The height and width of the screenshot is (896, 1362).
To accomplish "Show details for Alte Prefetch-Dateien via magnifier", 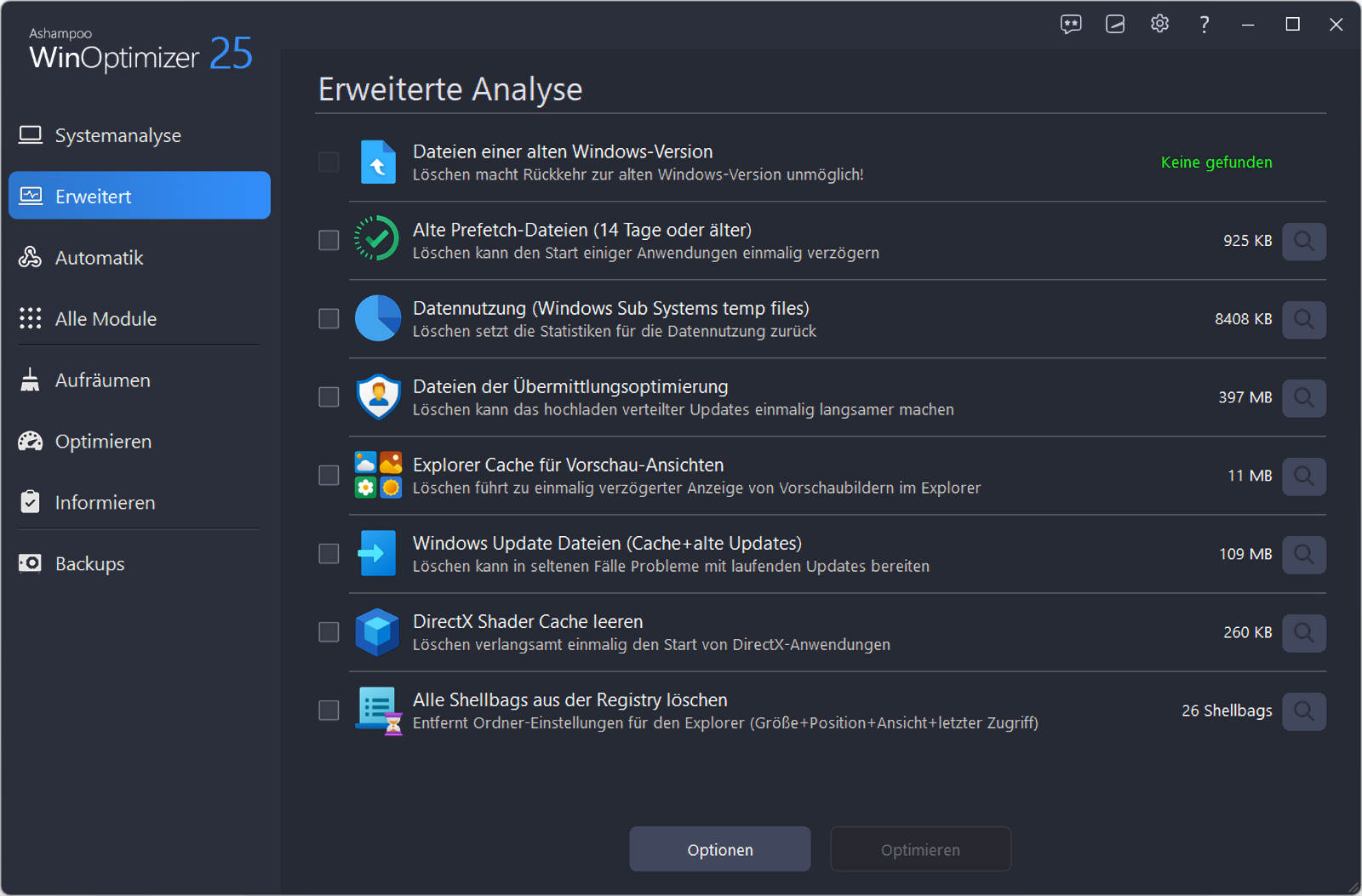I will point(1303,242).
